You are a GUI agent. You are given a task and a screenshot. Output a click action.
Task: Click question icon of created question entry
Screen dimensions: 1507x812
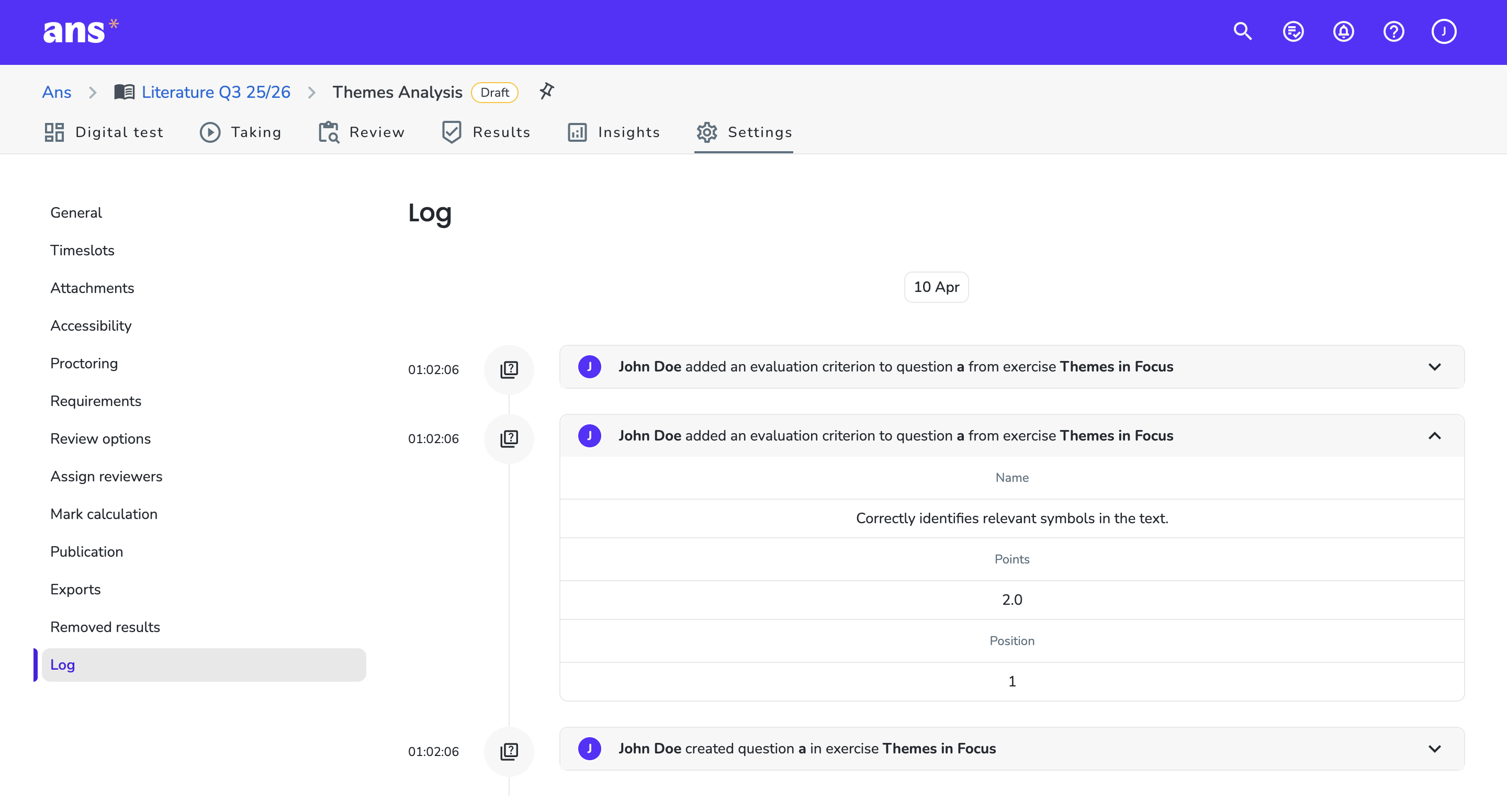point(509,751)
